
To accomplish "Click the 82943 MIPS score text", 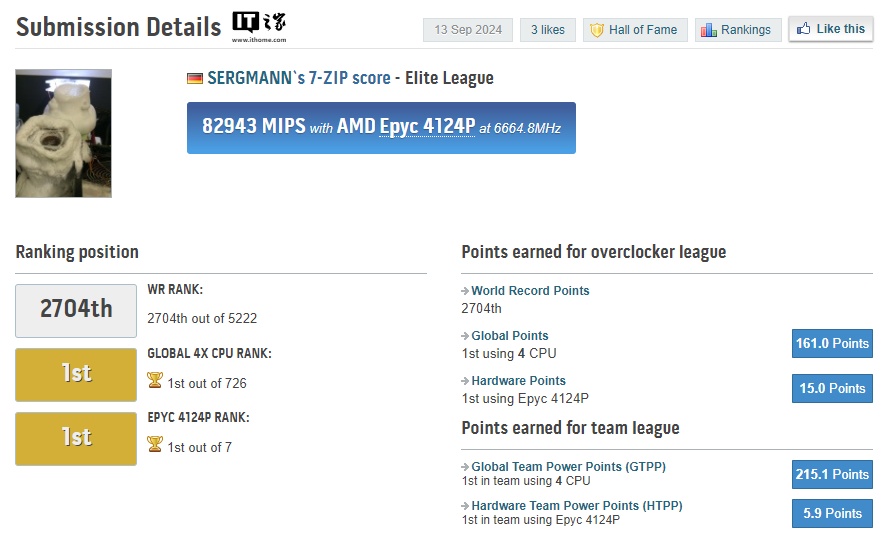I will point(253,126).
